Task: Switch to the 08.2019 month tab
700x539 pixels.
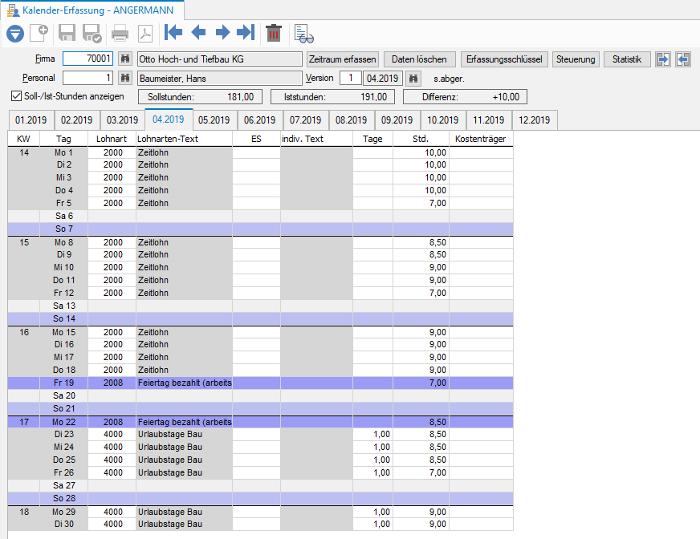Action: (x=351, y=120)
